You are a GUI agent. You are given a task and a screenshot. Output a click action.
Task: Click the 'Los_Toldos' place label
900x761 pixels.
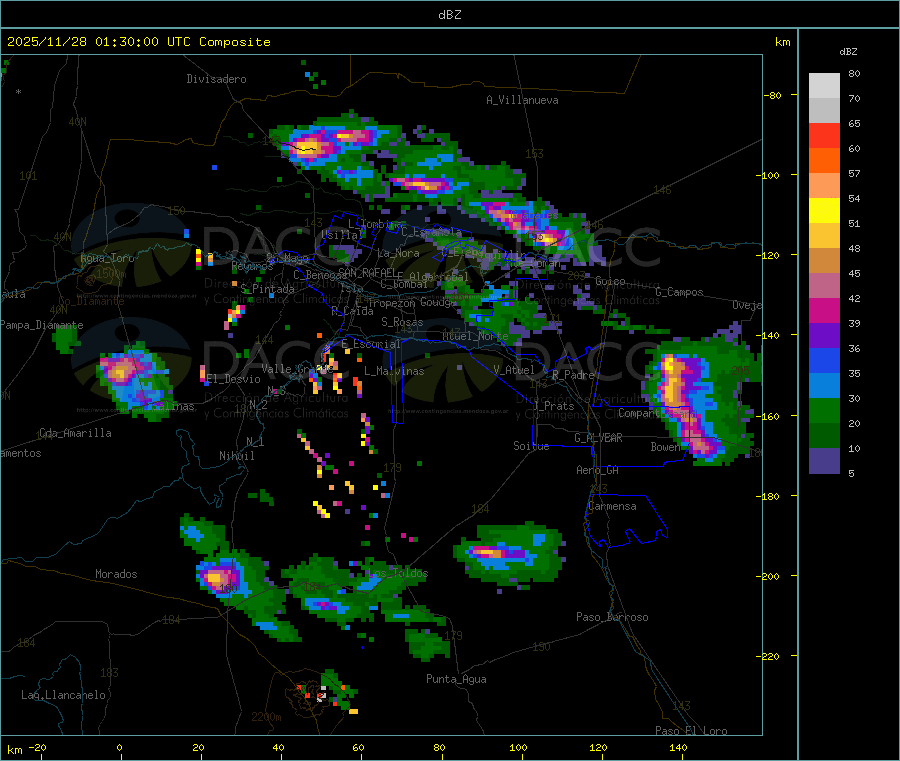398,573
